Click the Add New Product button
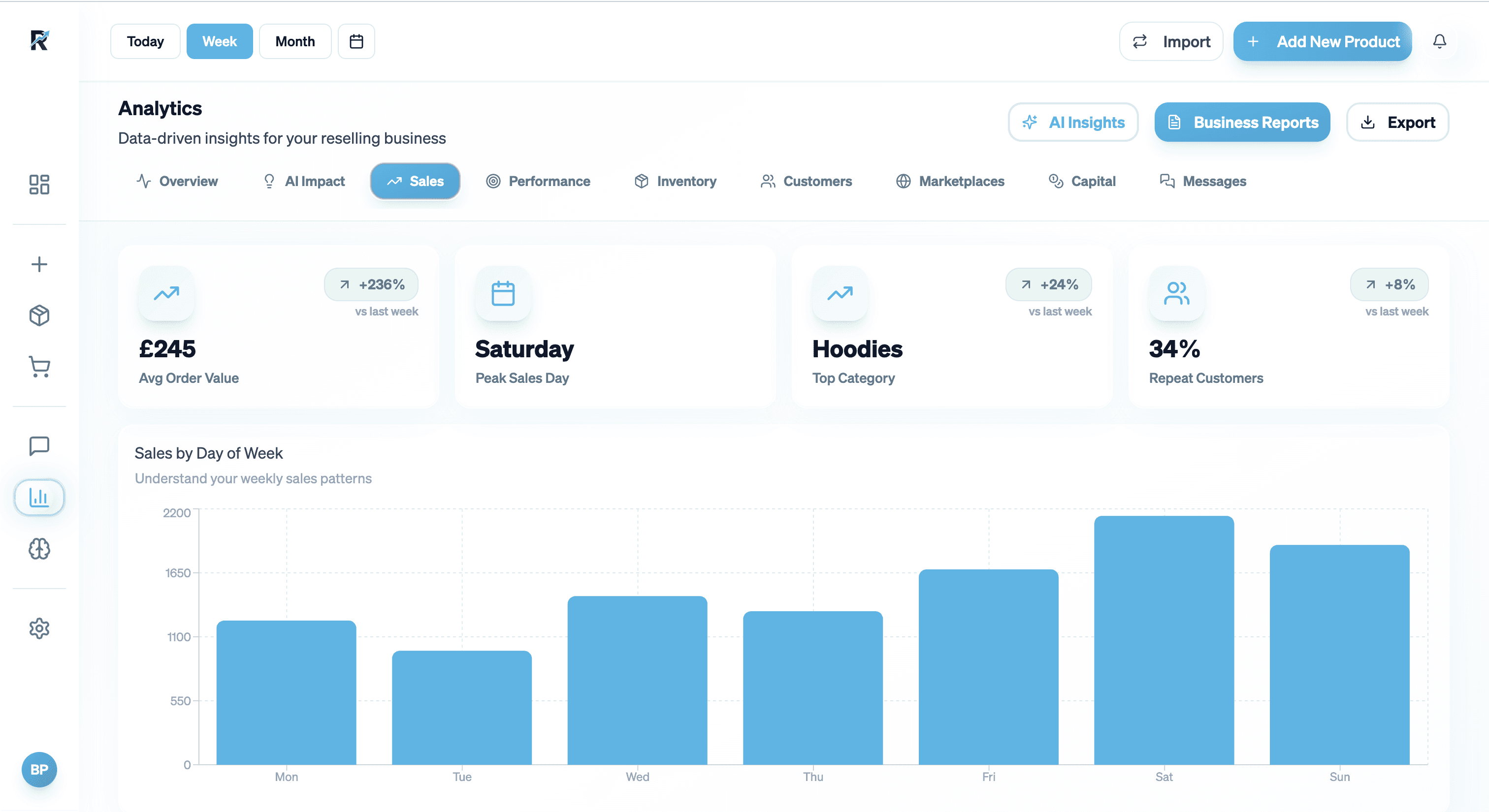1489x812 pixels. pos(1322,41)
